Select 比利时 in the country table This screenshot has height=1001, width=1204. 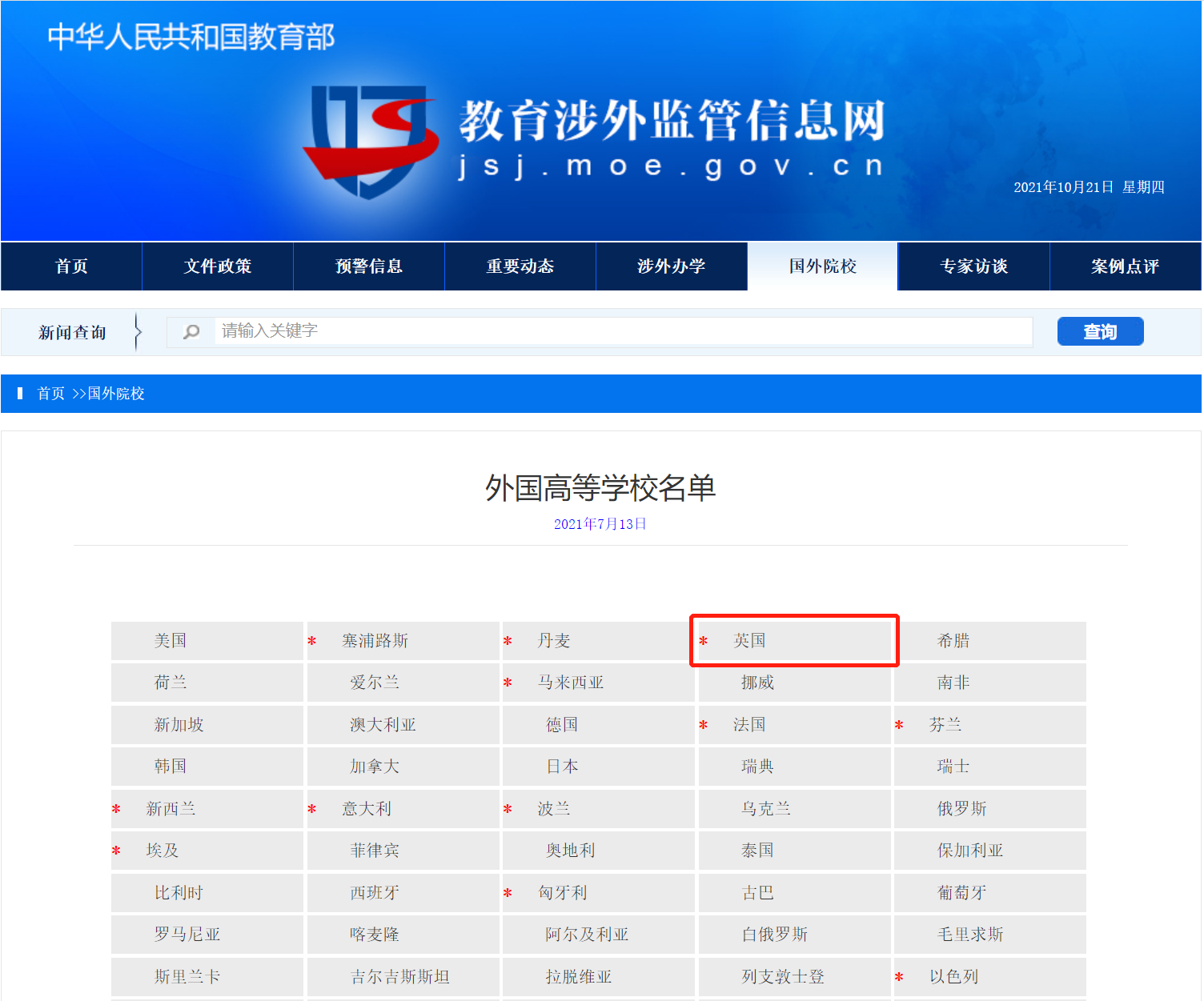coord(179,893)
